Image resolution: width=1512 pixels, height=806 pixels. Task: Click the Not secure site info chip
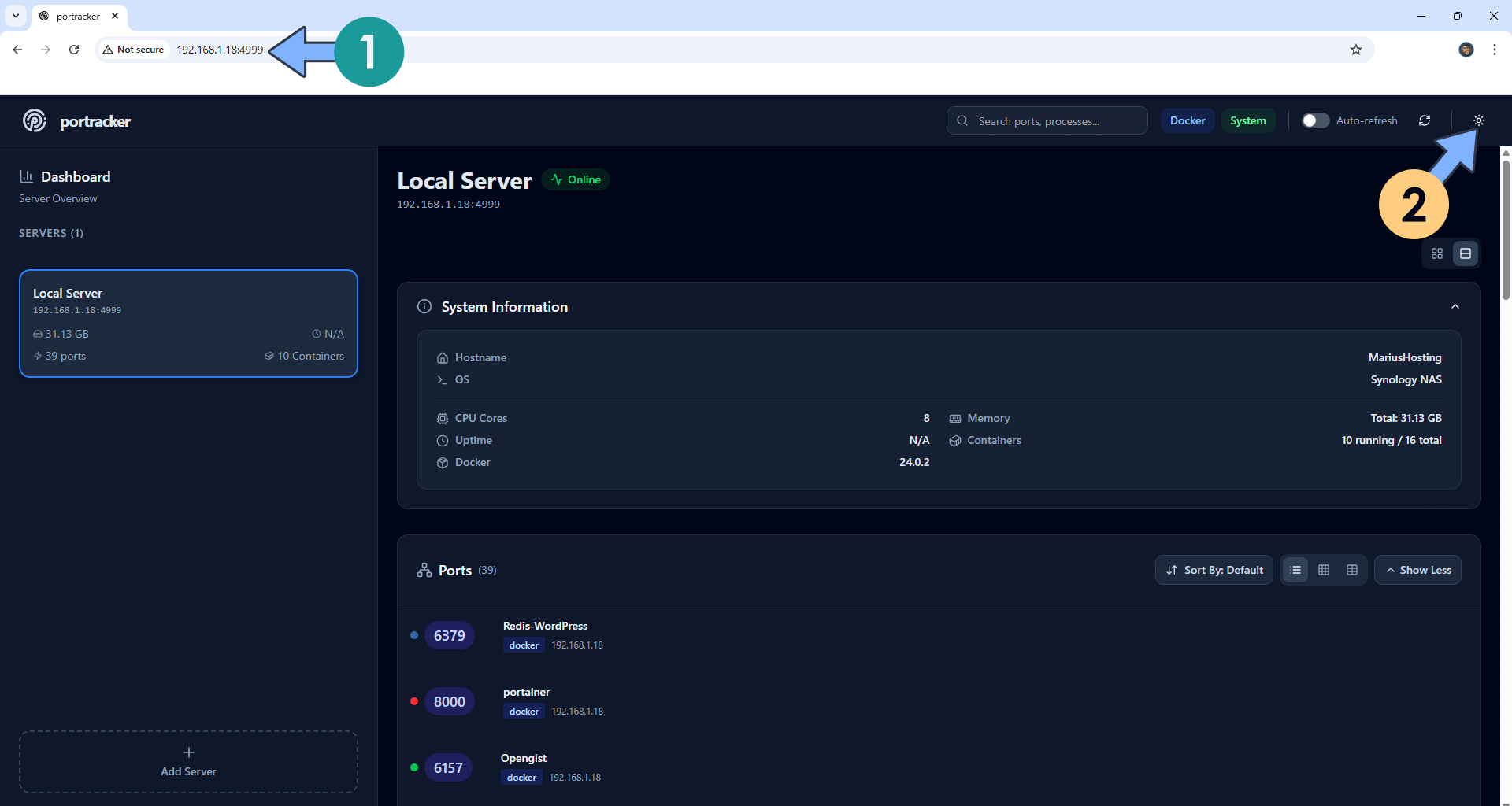134,50
